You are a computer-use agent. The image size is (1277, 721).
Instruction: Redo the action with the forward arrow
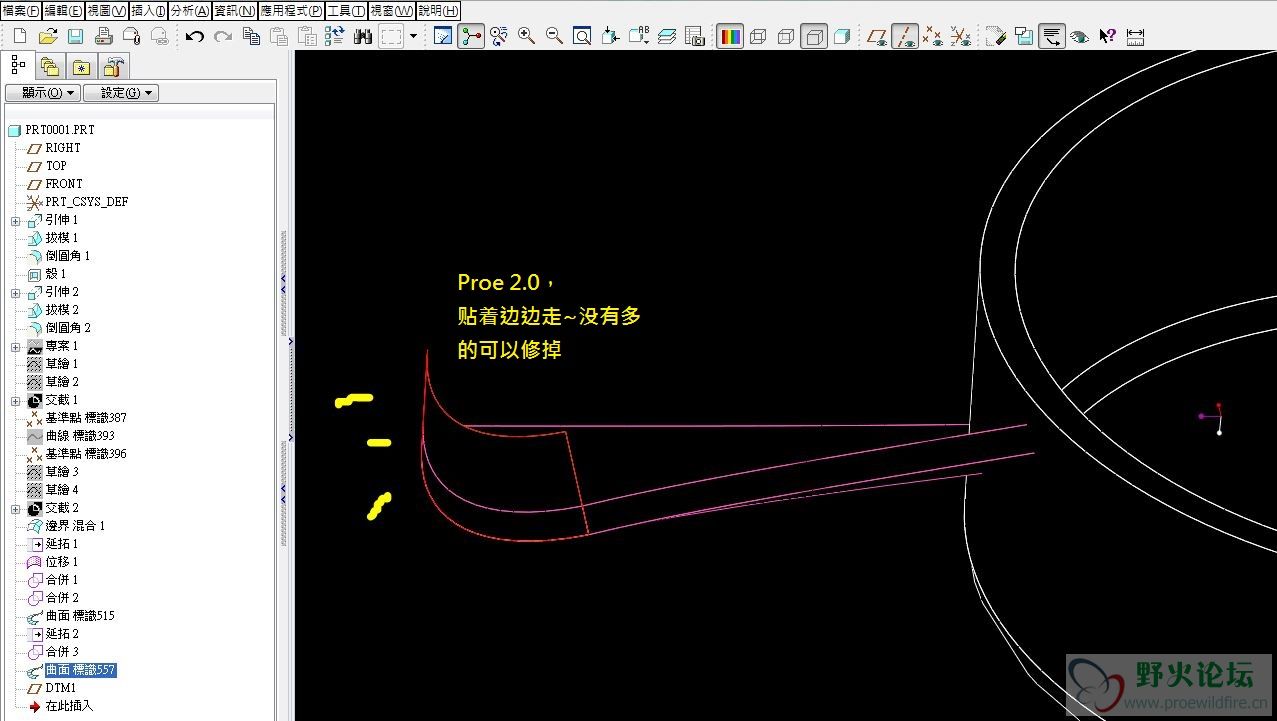[x=223, y=36]
